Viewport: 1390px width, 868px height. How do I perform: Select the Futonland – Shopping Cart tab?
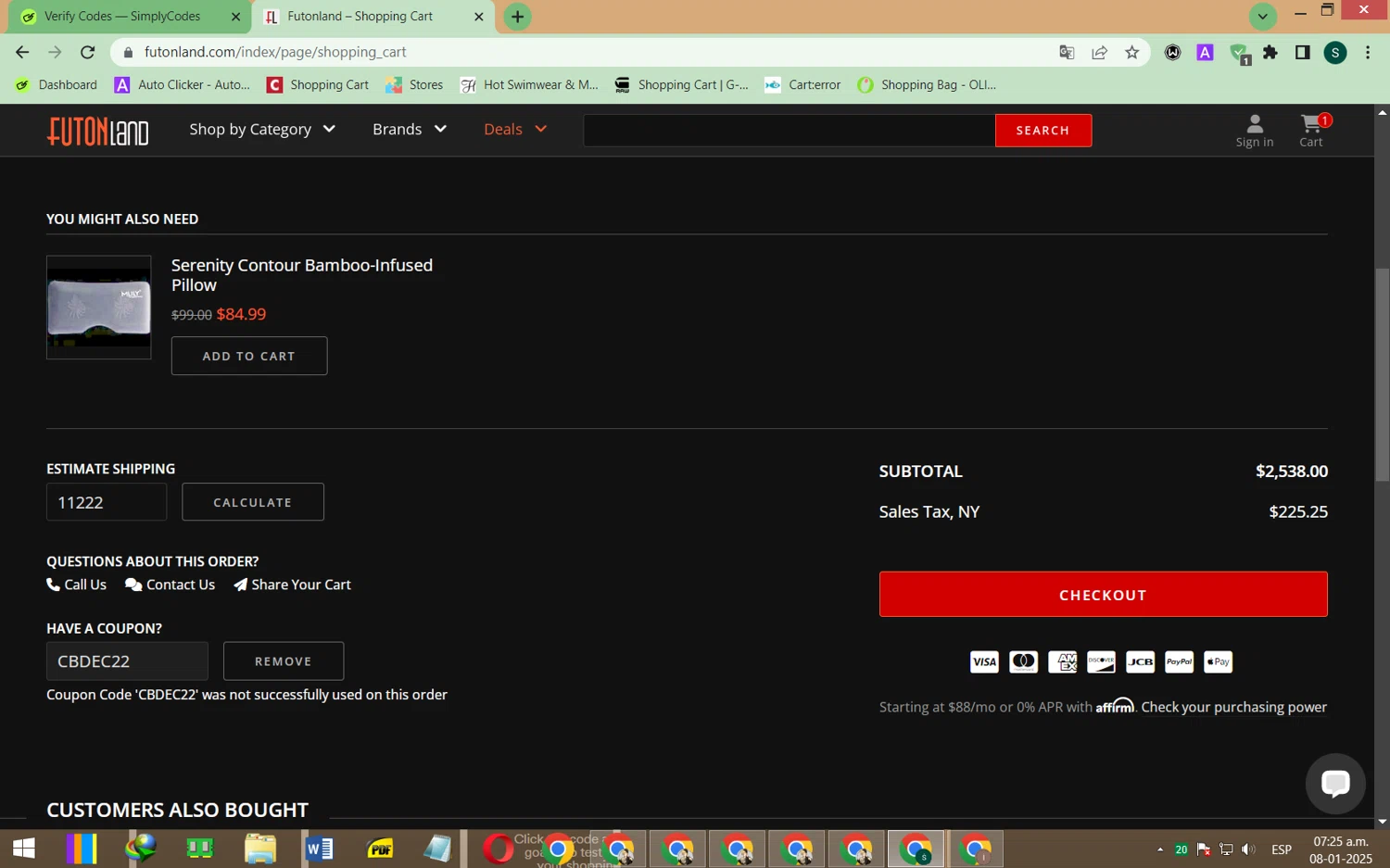371,17
